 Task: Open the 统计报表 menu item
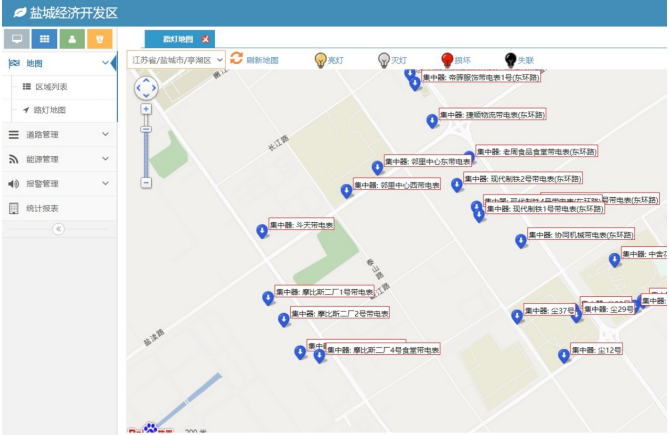(42, 208)
